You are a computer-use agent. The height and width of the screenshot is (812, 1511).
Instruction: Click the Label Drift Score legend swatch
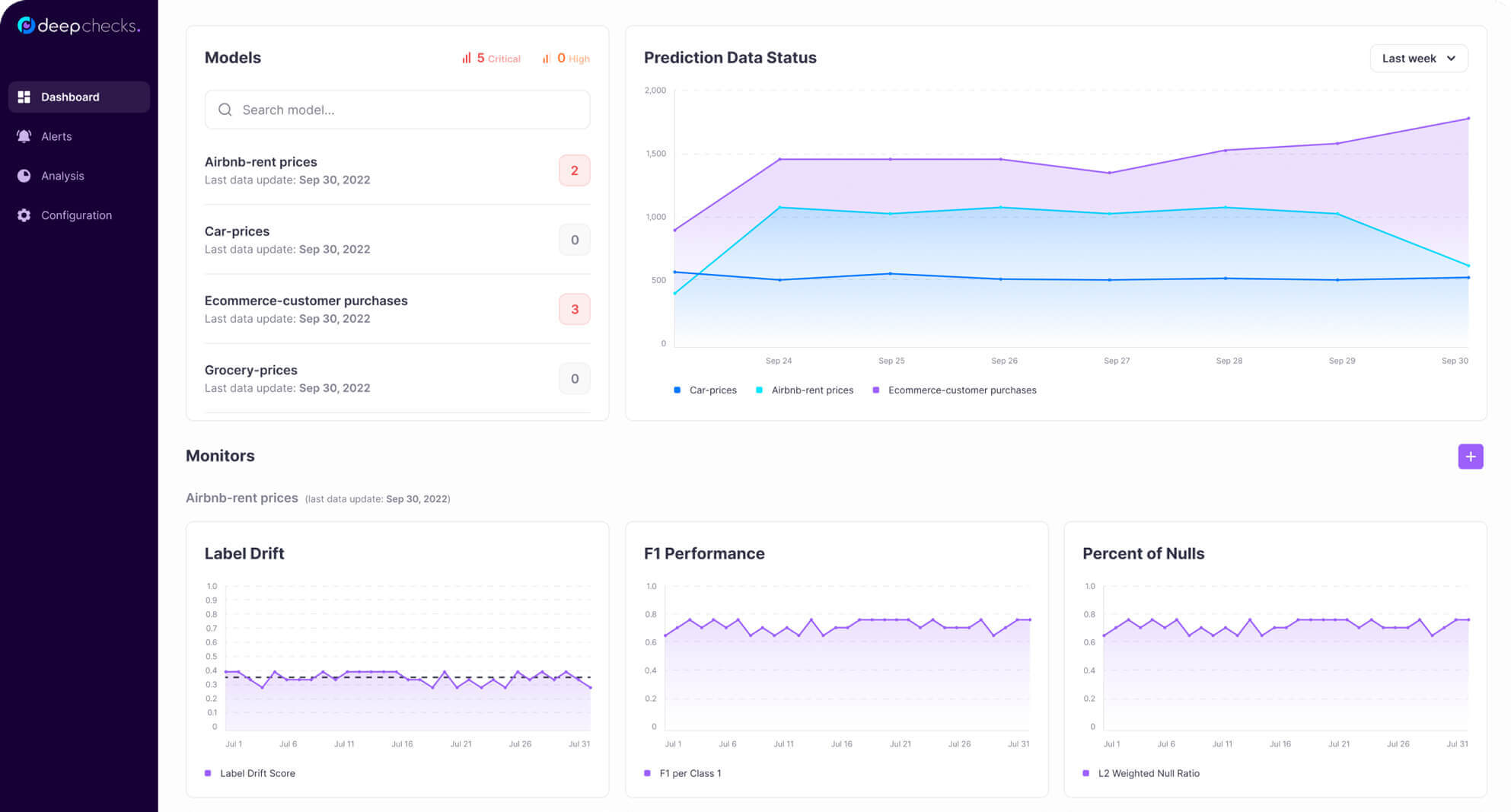[x=208, y=773]
